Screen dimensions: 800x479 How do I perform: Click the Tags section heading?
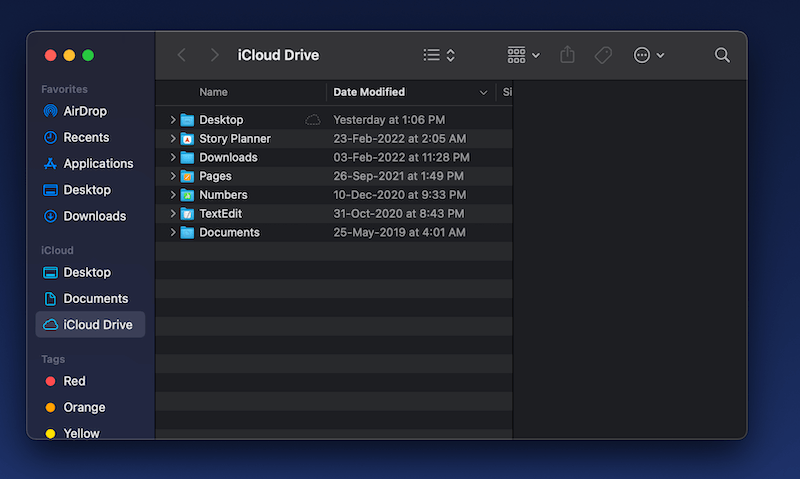[x=53, y=359]
